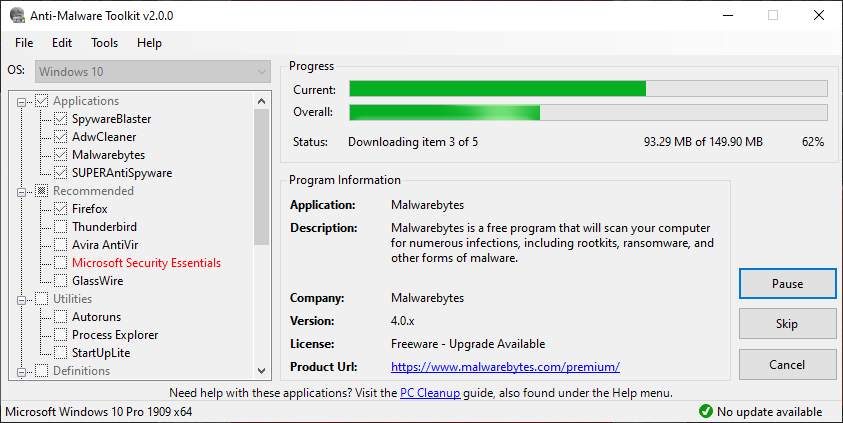
Task: Open the File menu
Action: [x=24, y=43]
